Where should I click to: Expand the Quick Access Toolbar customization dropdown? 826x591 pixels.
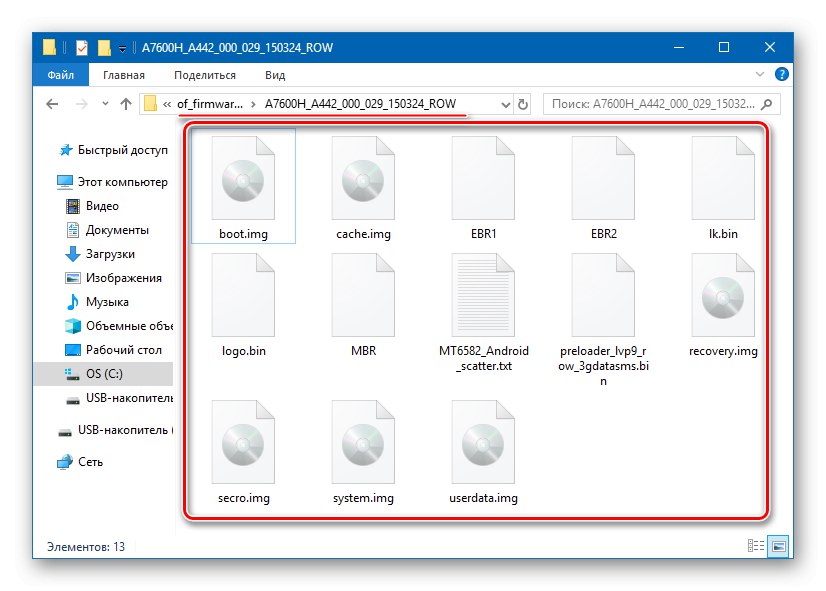tap(122, 47)
